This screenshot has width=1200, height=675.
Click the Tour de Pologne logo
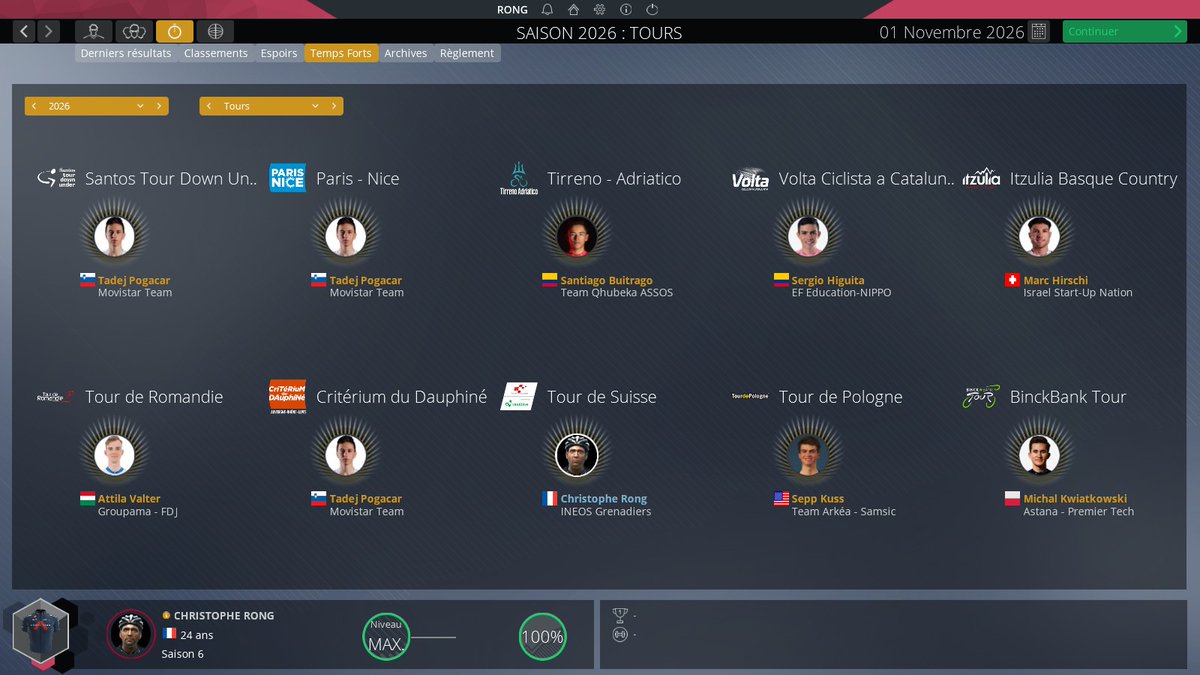(x=750, y=396)
